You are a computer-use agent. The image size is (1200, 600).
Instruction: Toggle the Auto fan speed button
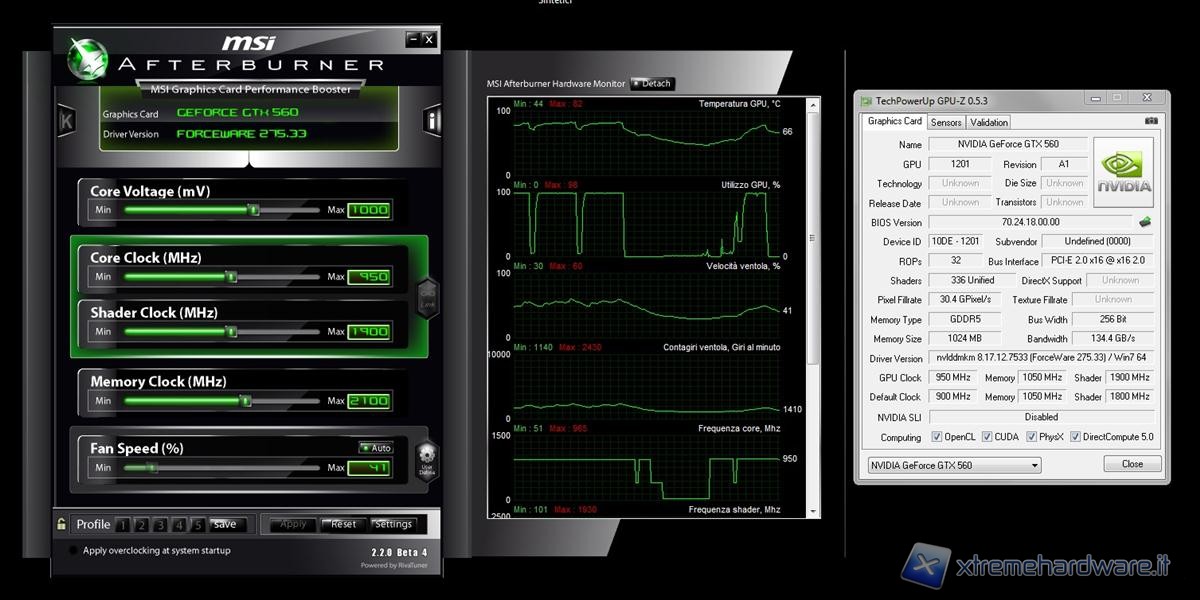click(x=376, y=448)
